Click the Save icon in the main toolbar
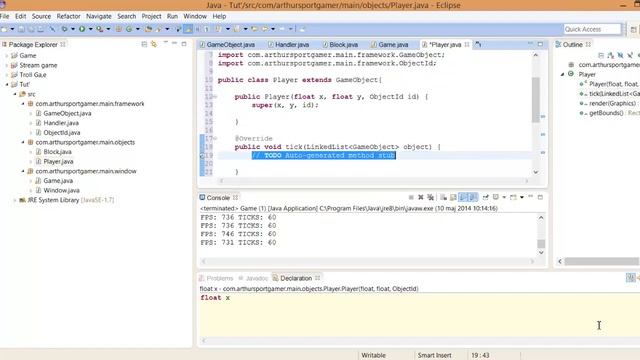Screen dimensions: 640x360 (21, 29)
